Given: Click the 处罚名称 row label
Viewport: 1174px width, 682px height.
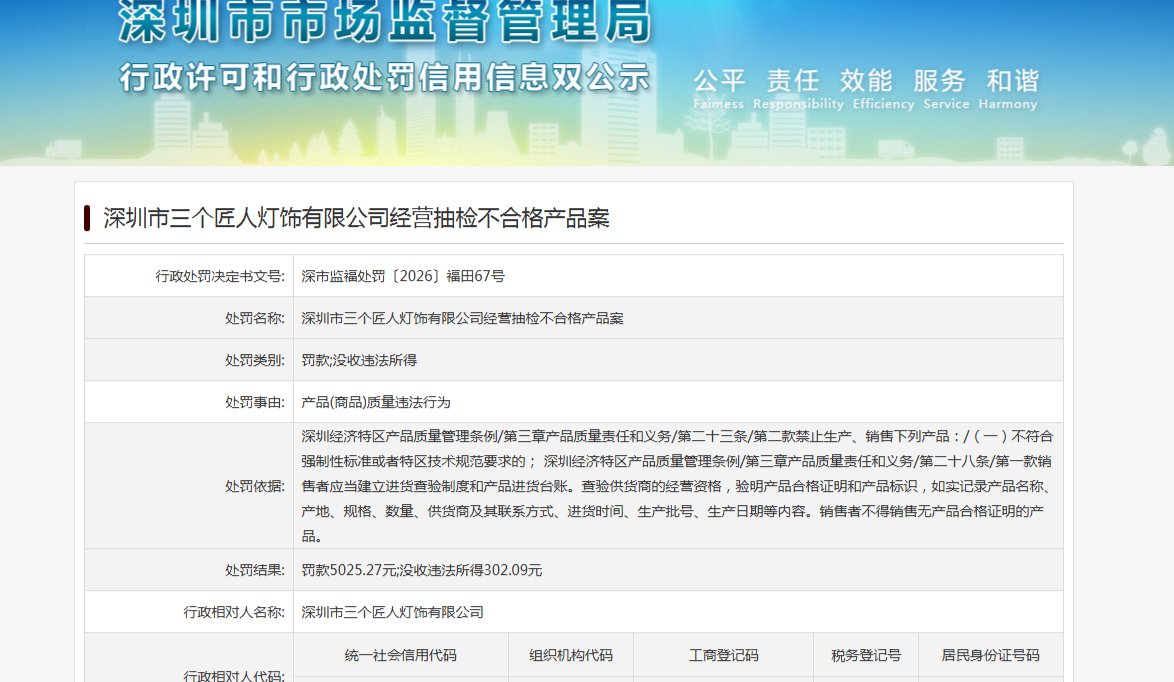Looking at the screenshot, I should tap(255, 318).
